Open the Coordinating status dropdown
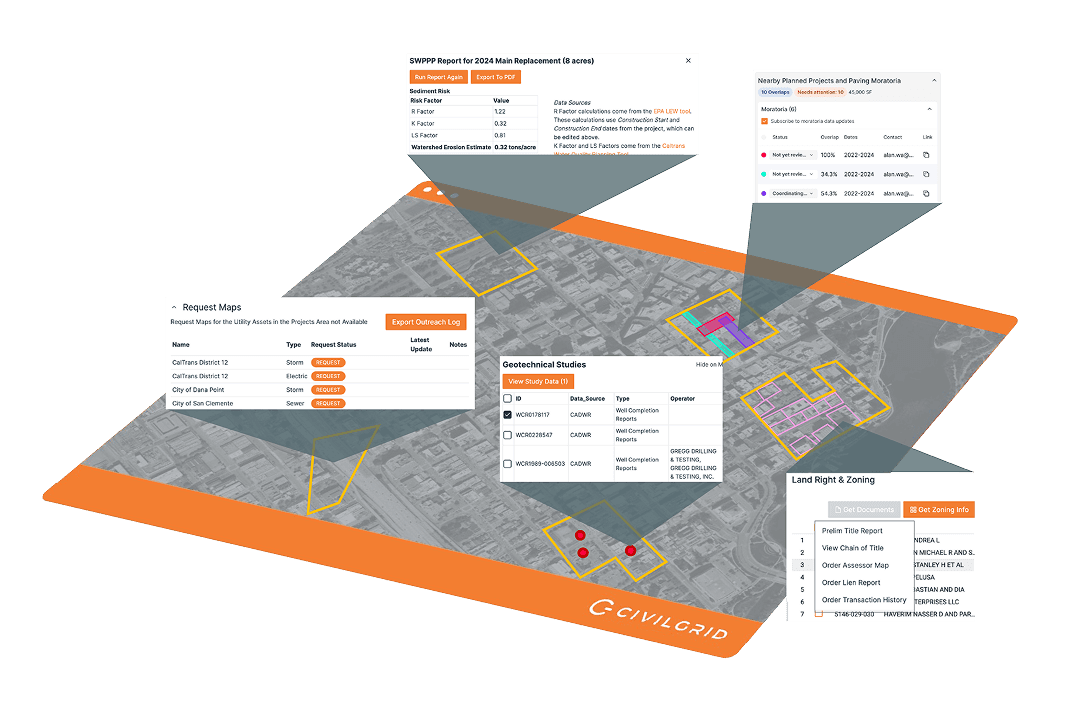 click(792, 193)
